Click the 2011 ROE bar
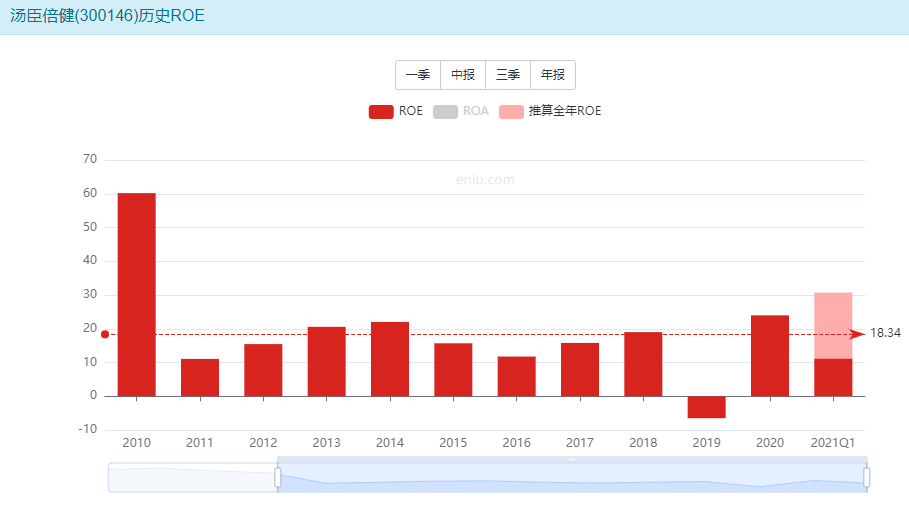 point(200,377)
